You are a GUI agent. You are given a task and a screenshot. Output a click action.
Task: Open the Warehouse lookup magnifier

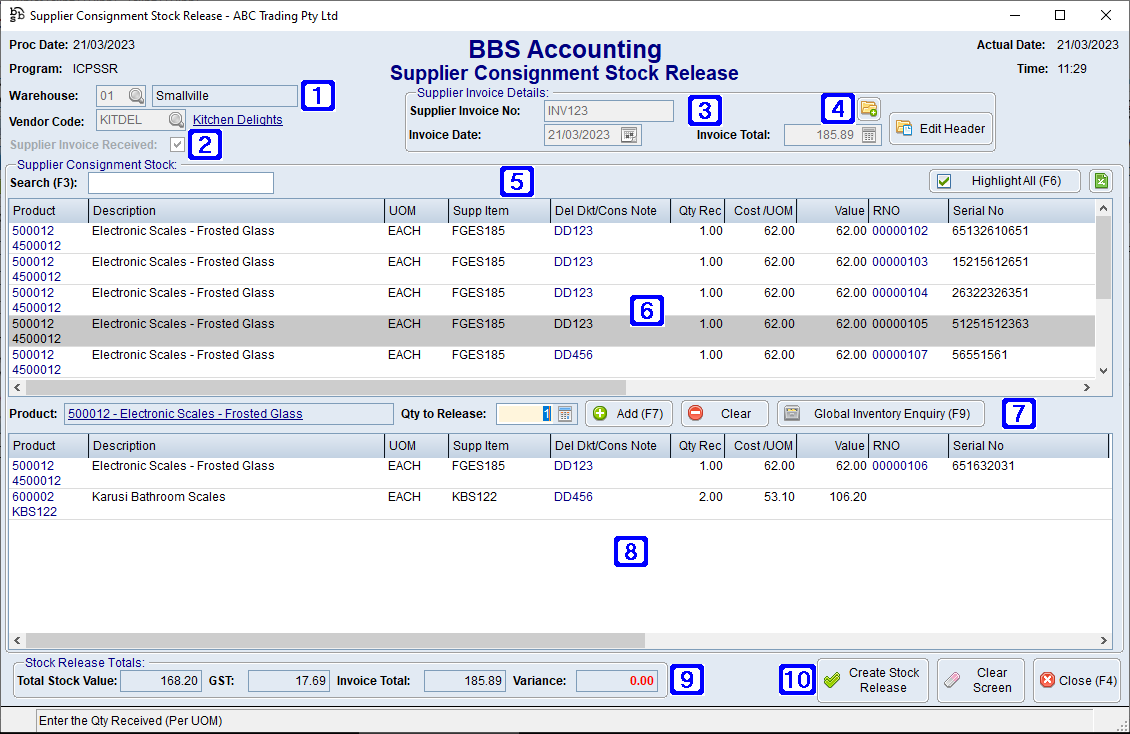pos(137,96)
